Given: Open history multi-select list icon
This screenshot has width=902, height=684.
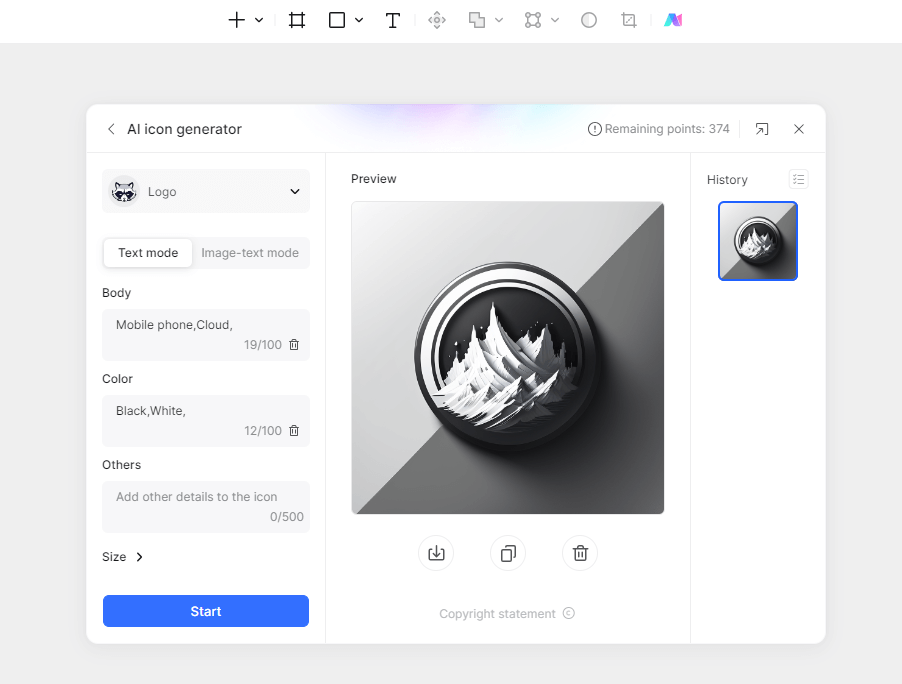Looking at the screenshot, I should [x=798, y=179].
